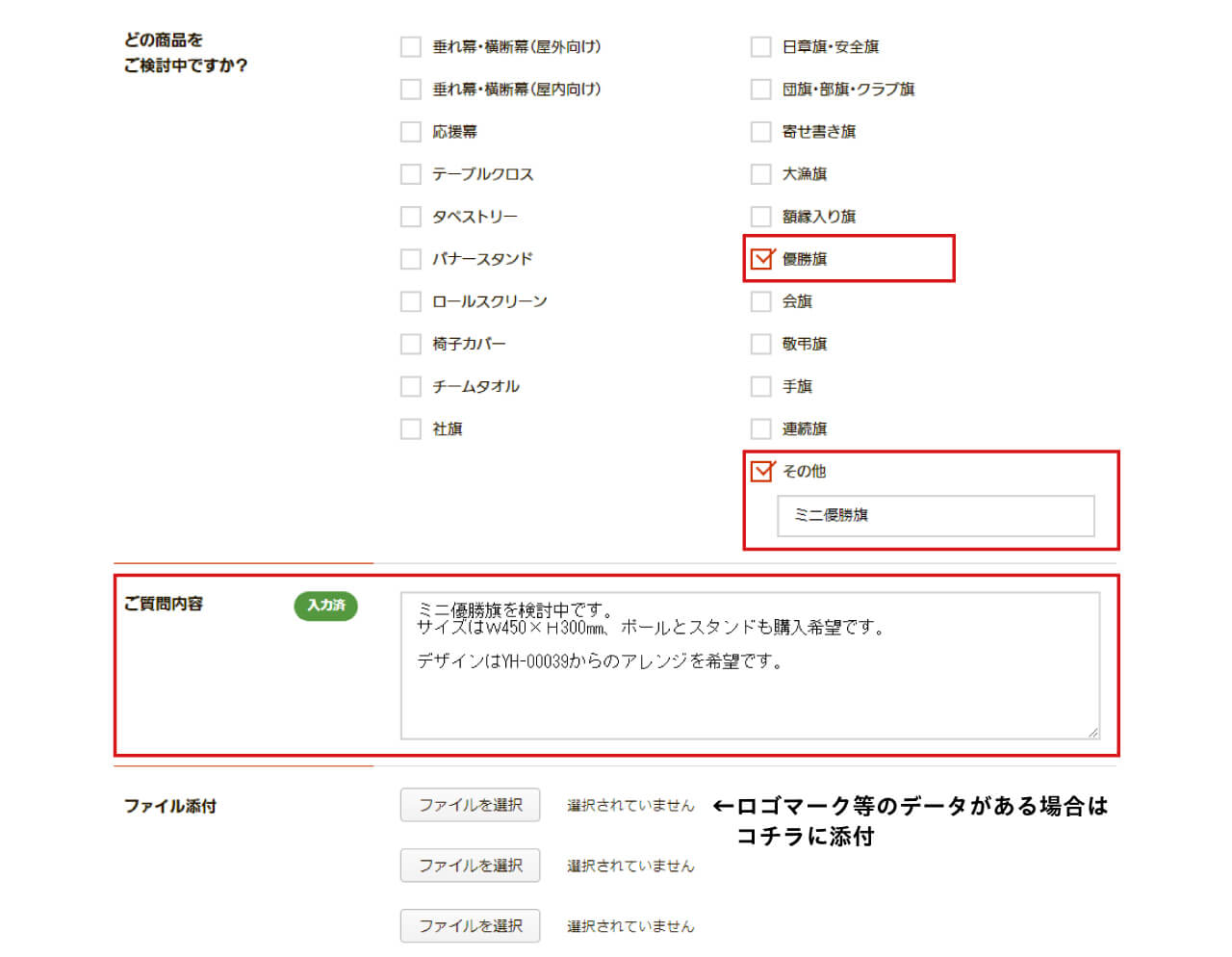Screen dimensions: 1232x957
Task: Uncheck the selected 優勝旗 checkbox
Action: point(761,257)
